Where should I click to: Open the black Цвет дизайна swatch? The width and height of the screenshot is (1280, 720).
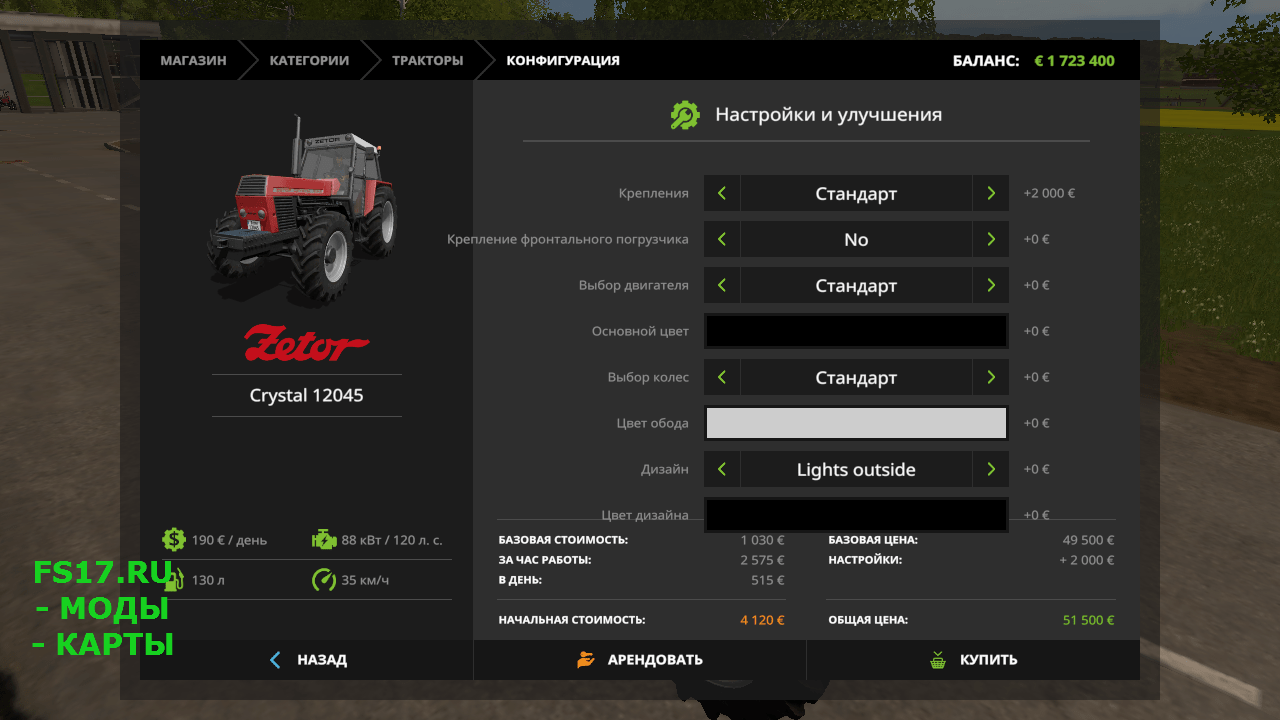pos(856,515)
